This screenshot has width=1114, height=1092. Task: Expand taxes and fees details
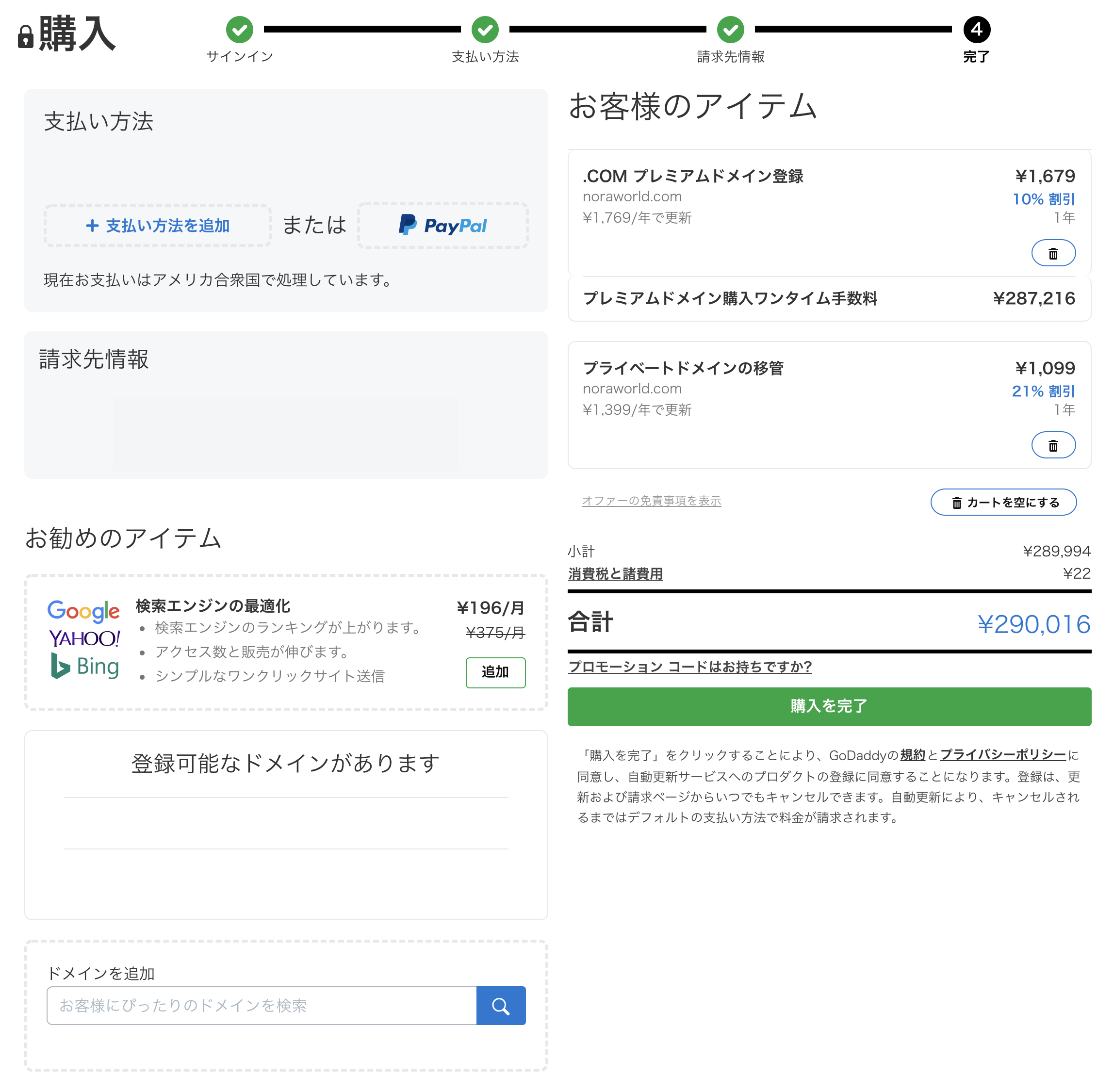coord(615,573)
